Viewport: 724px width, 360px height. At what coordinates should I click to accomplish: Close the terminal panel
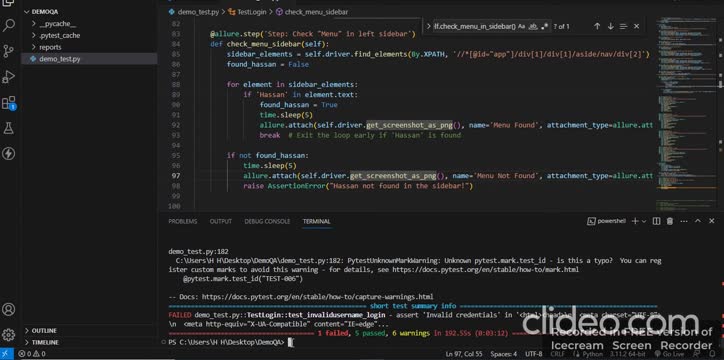tap(712, 221)
